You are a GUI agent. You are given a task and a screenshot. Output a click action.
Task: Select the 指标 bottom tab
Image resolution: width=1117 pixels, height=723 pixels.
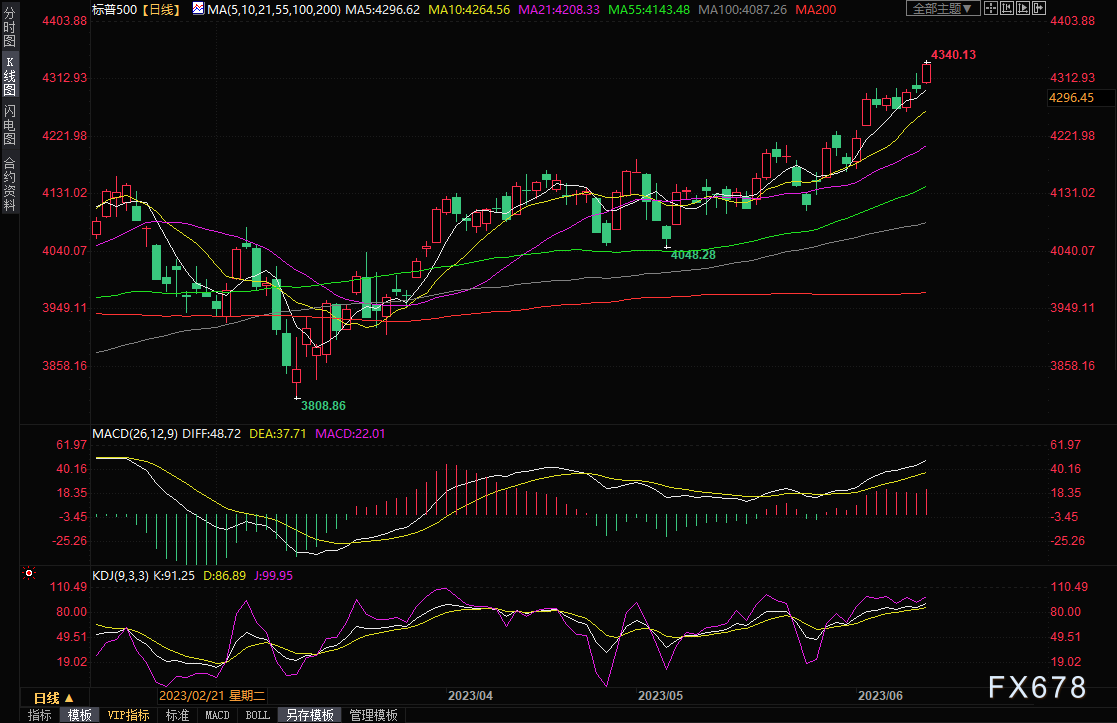coord(40,715)
